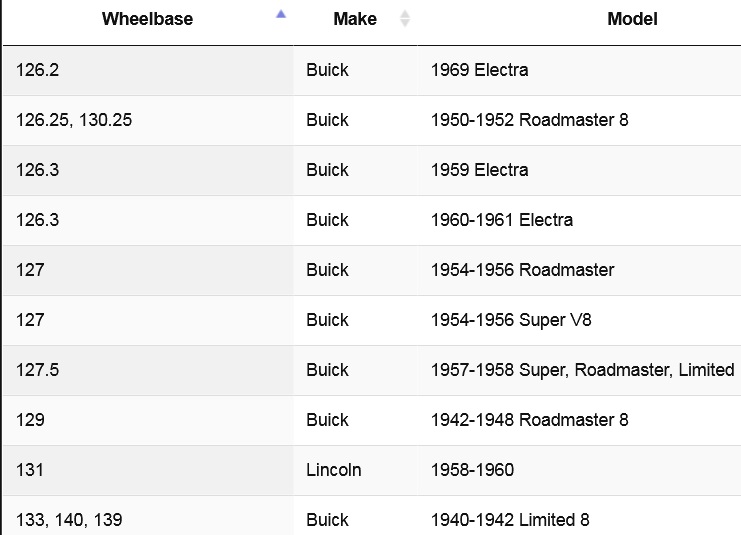The height and width of the screenshot is (535, 741).
Task: Click the 1959 Electra row model
Action: pyautogui.click(x=479, y=170)
